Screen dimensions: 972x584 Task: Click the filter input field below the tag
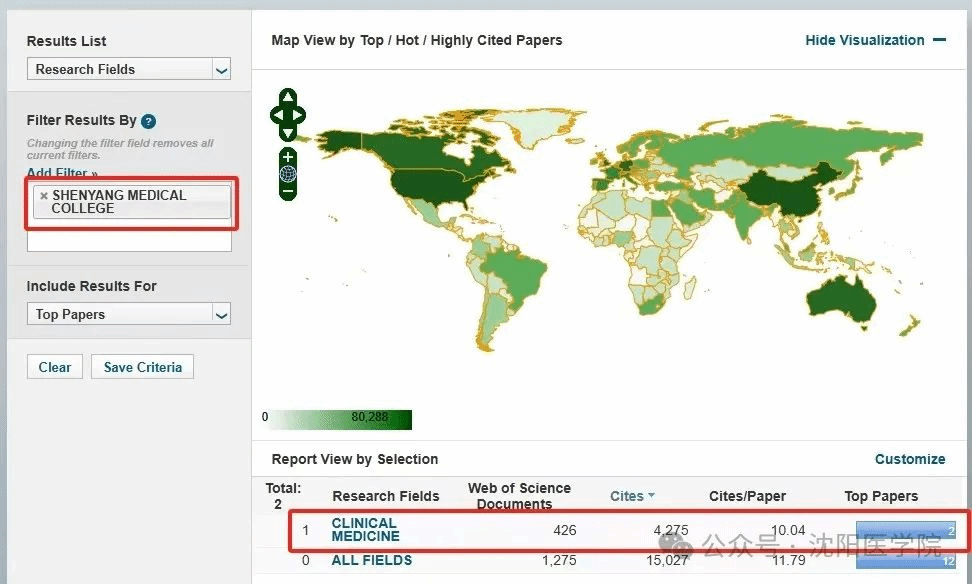click(x=129, y=241)
